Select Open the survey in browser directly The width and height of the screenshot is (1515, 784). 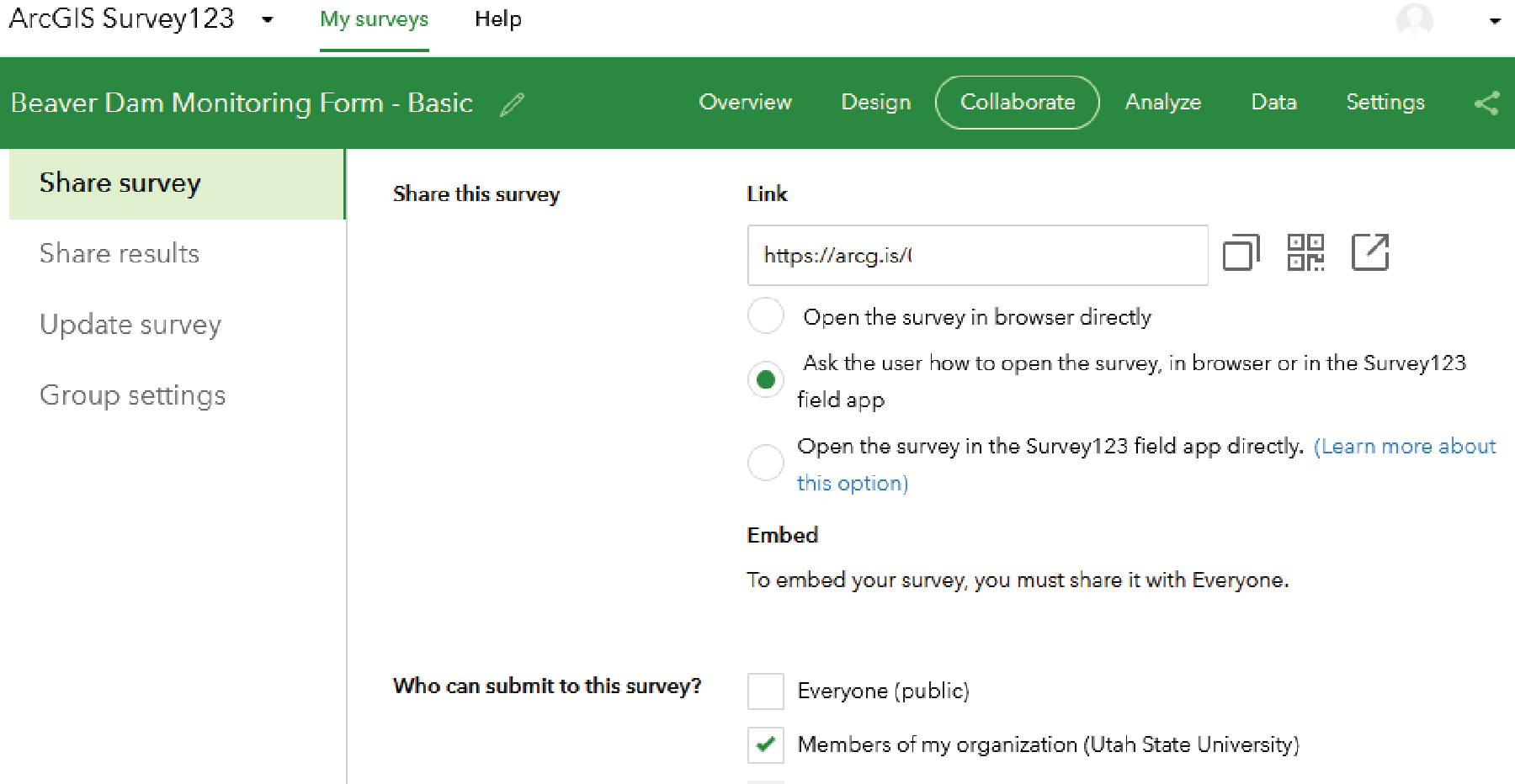point(766,315)
